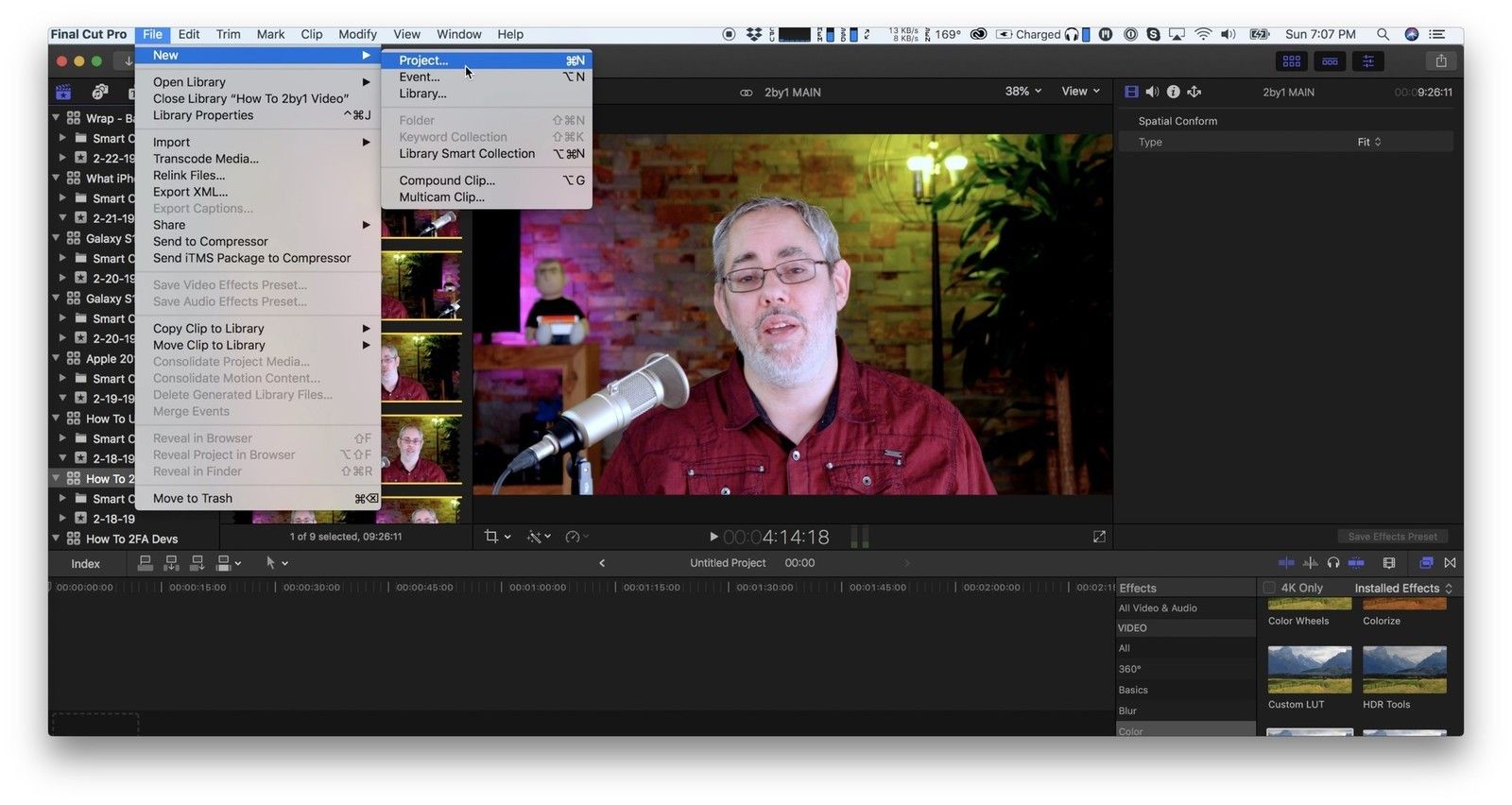Image resolution: width=1512 pixels, height=805 pixels.
Task: Toggle solo headphones icon
Action: coord(1332,563)
